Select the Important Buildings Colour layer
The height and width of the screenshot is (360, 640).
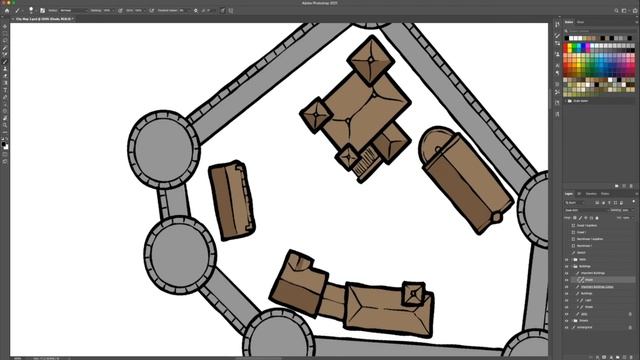[x=597, y=287]
